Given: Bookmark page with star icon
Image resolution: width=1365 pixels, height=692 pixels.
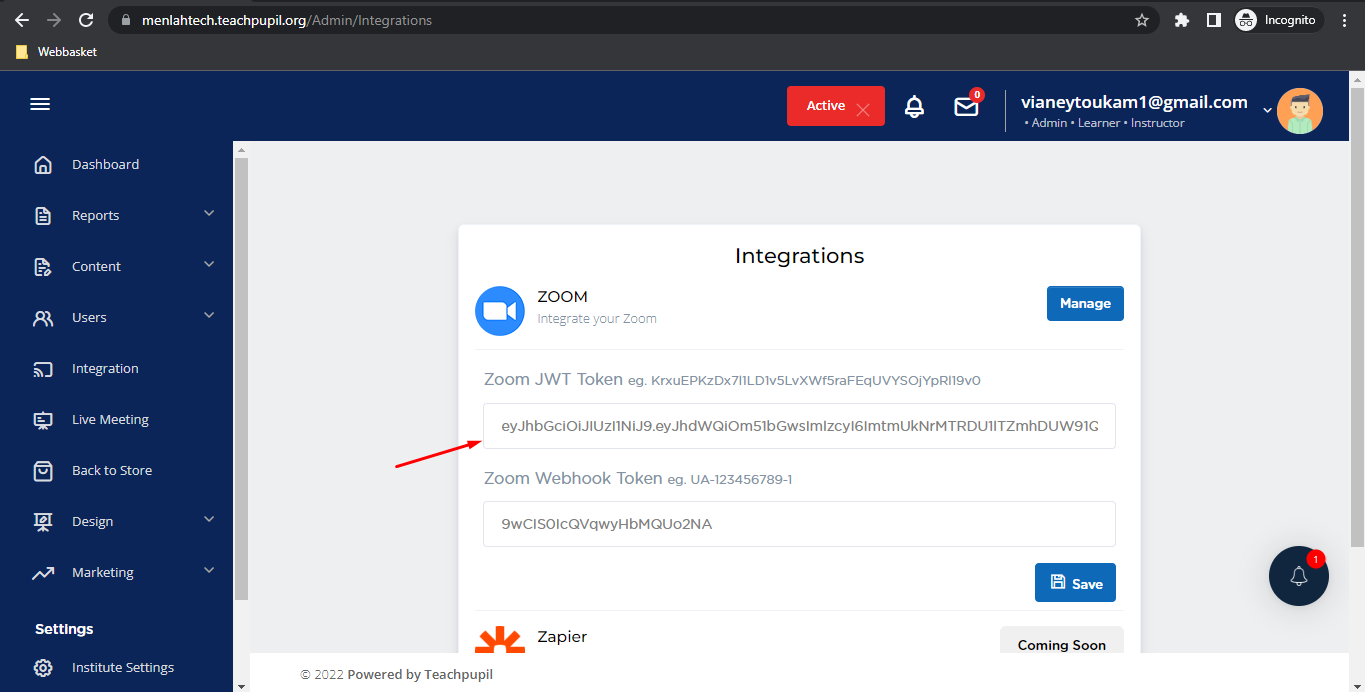Looking at the screenshot, I should pos(1141,20).
